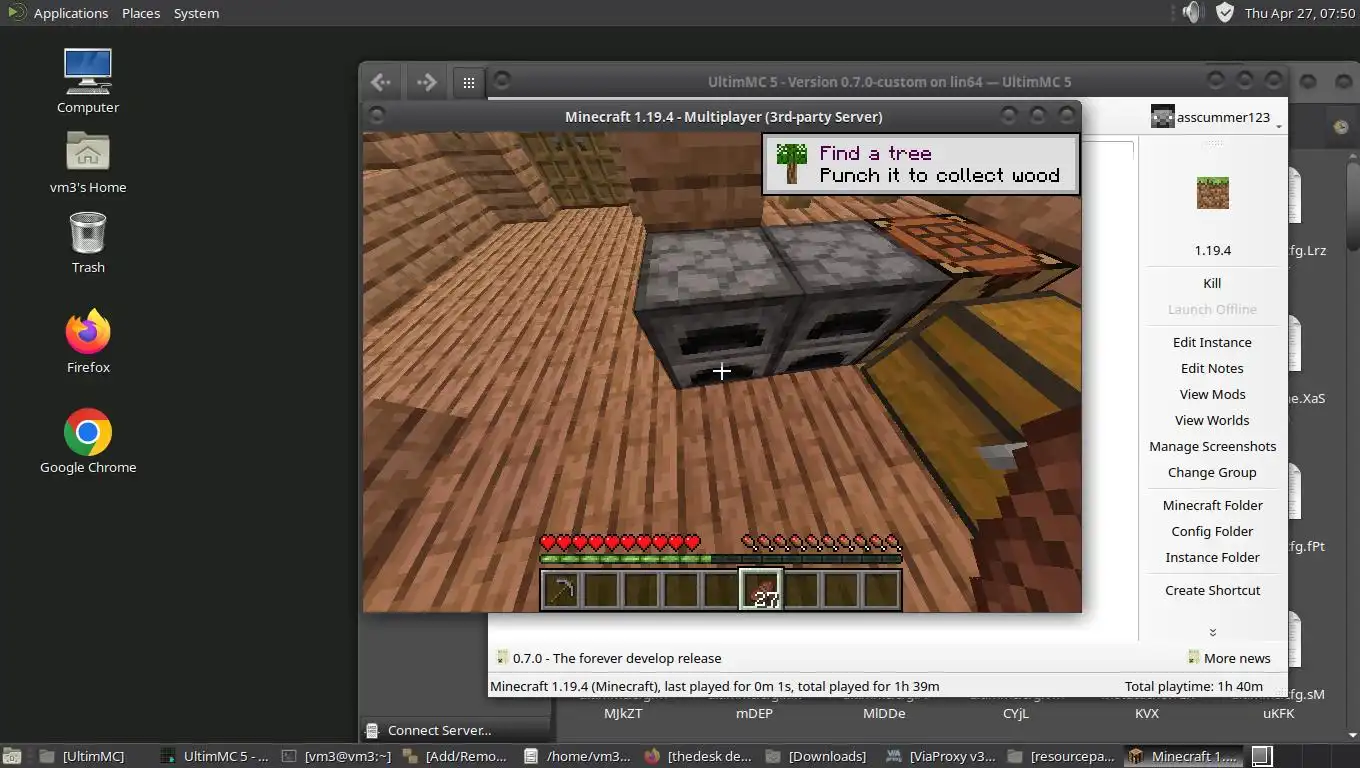Open the 0.7.0 forever develop release link

coord(617,658)
